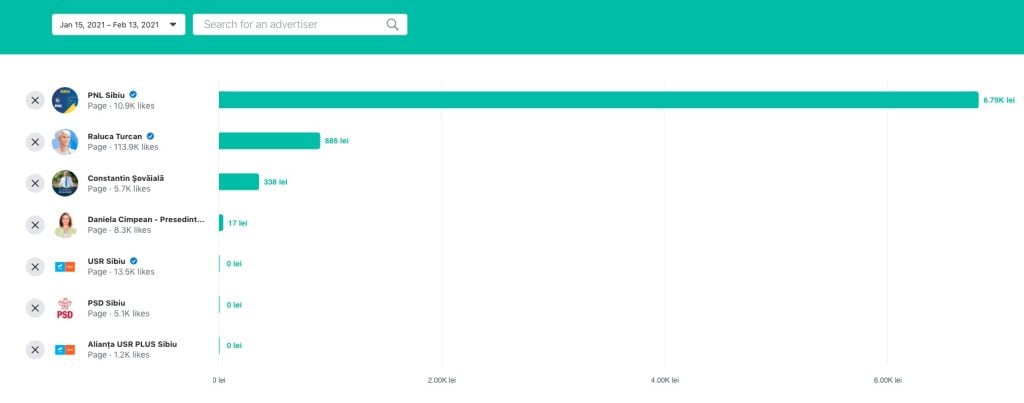The width and height of the screenshot is (1024, 403).
Task: Click the 0 lei axis label below the chart
Action: coord(219,380)
